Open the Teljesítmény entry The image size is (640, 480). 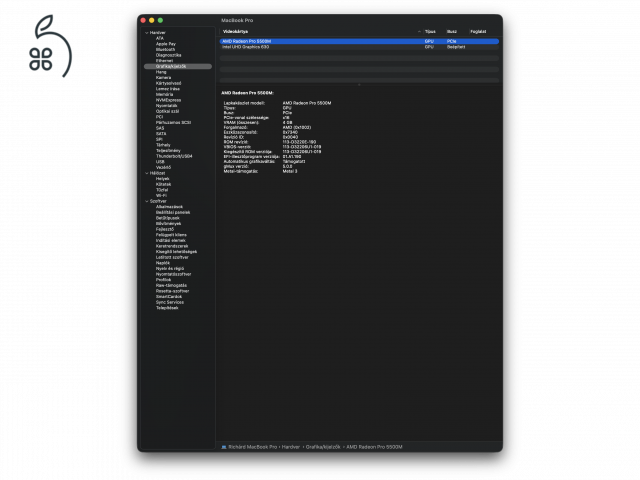168,151
